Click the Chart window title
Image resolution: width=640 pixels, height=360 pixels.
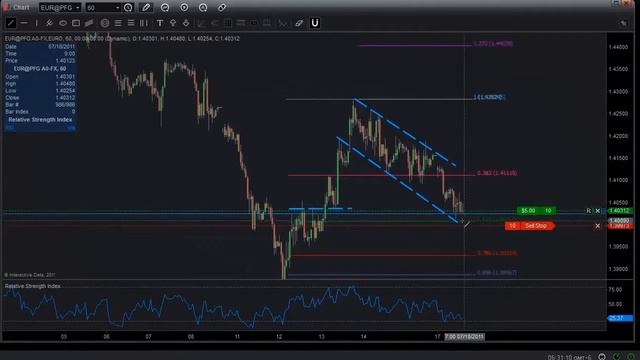click(21, 7)
